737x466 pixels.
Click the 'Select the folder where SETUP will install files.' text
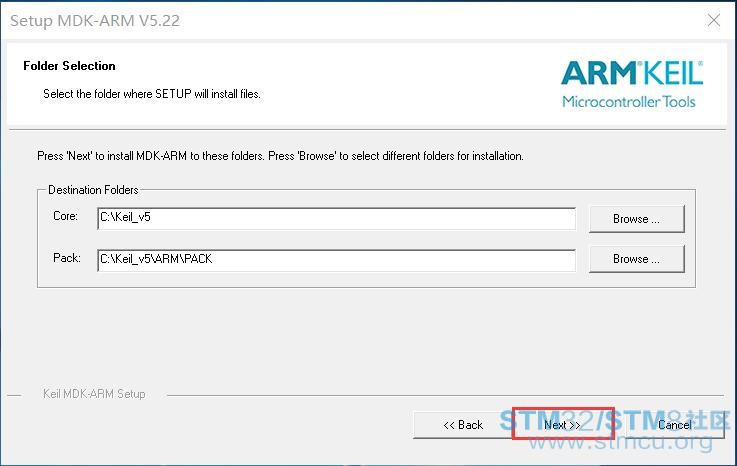(x=152, y=94)
